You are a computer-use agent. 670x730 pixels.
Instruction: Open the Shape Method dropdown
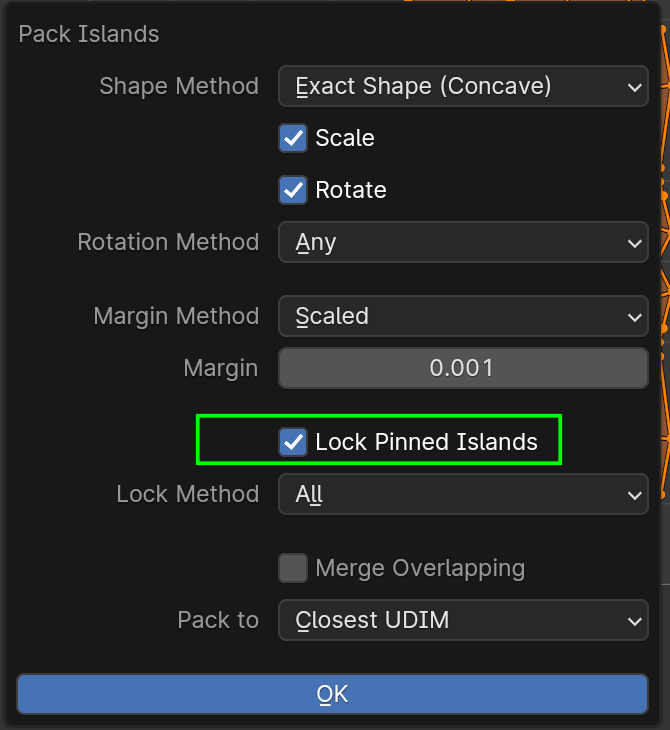462,87
